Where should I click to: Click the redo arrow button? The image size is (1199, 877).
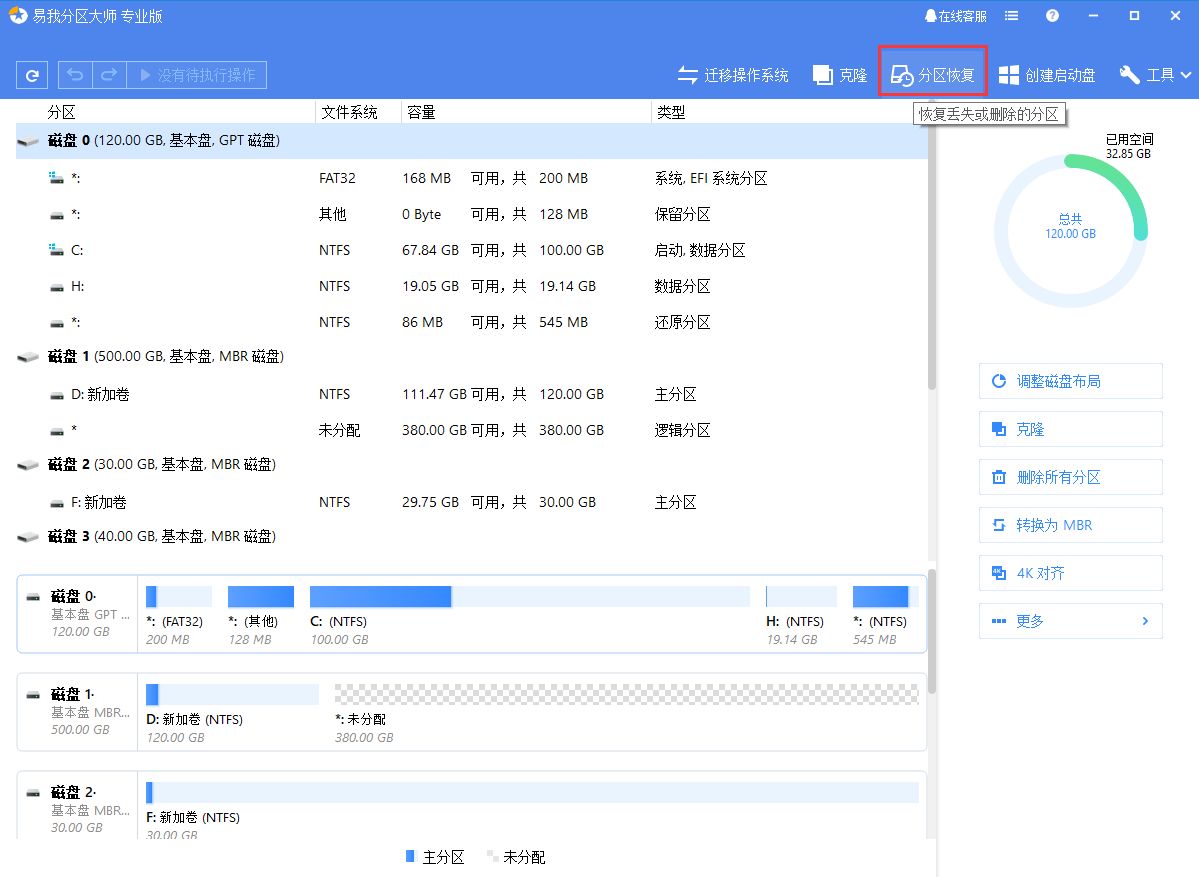click(109, 75)
